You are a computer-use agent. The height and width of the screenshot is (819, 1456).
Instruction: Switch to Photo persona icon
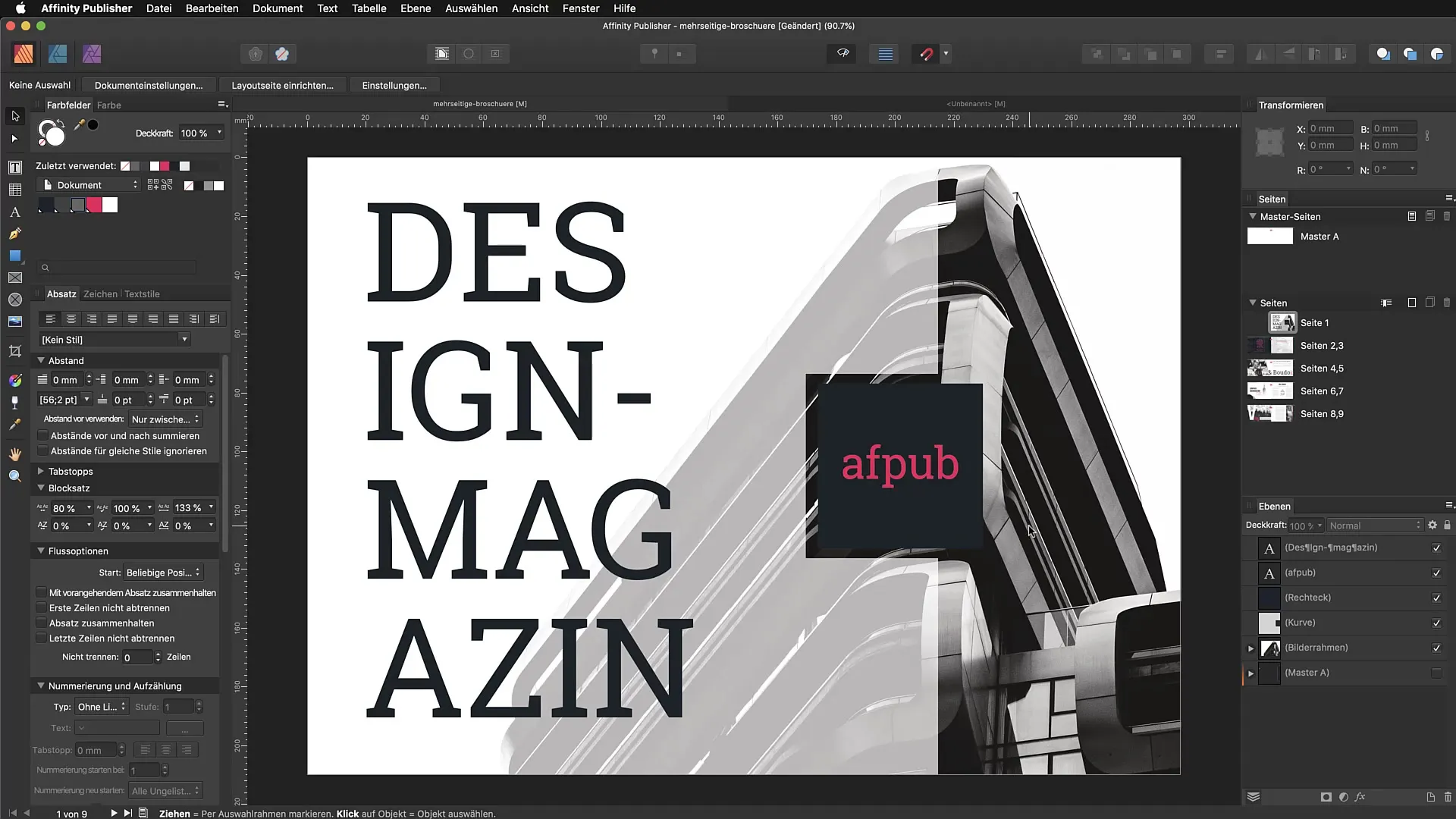(92, 54)
